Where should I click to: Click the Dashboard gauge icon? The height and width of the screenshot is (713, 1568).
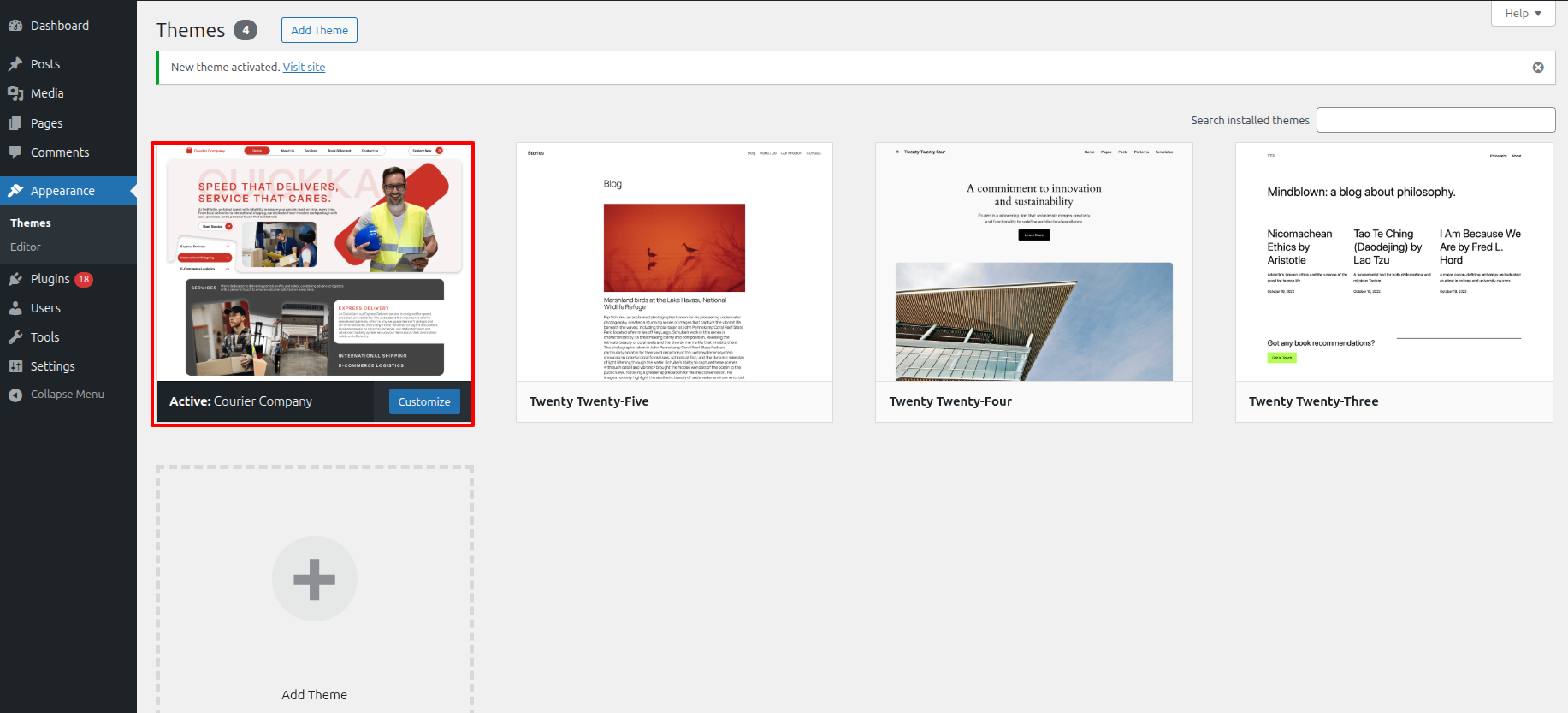(15, 26)
